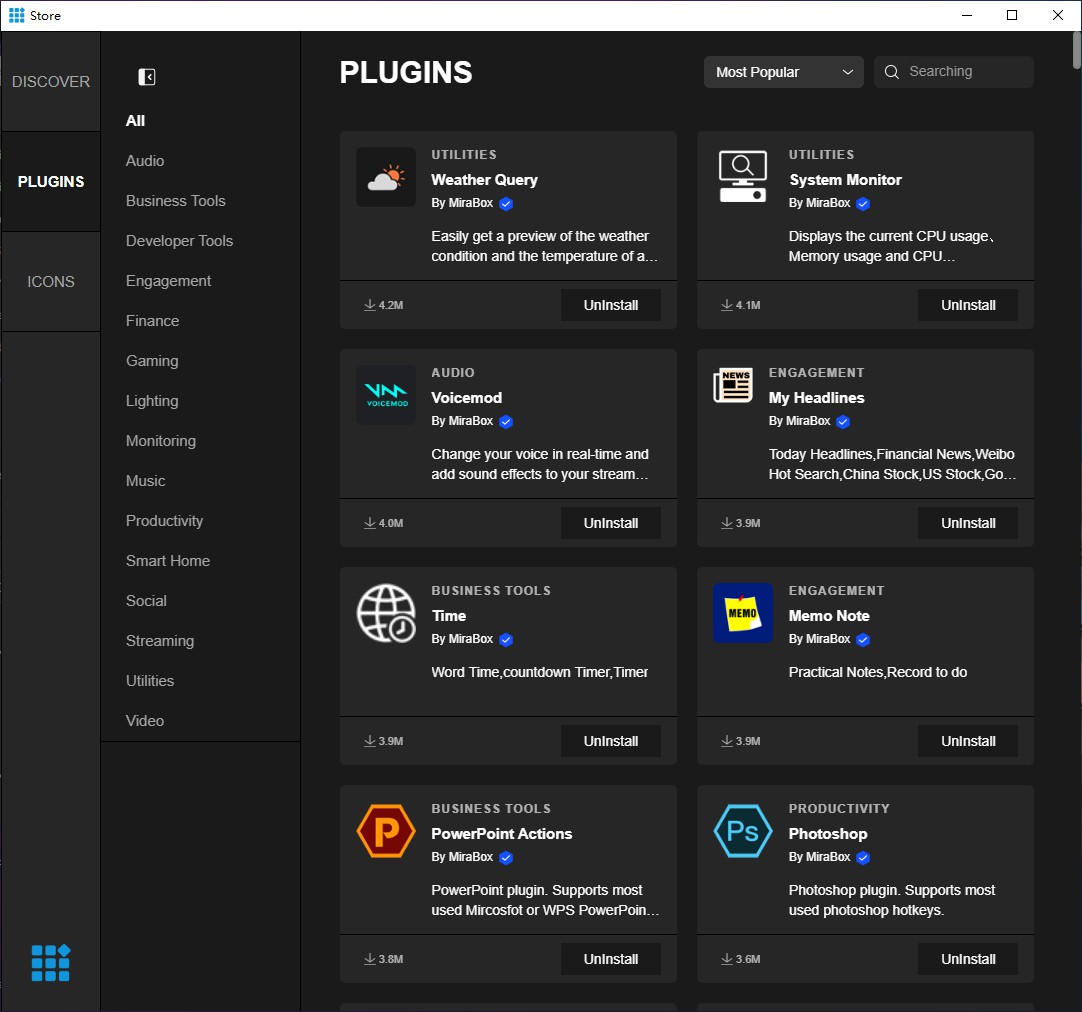Select the Productivity category
Screen dimensions: 1082x1012
164,521
